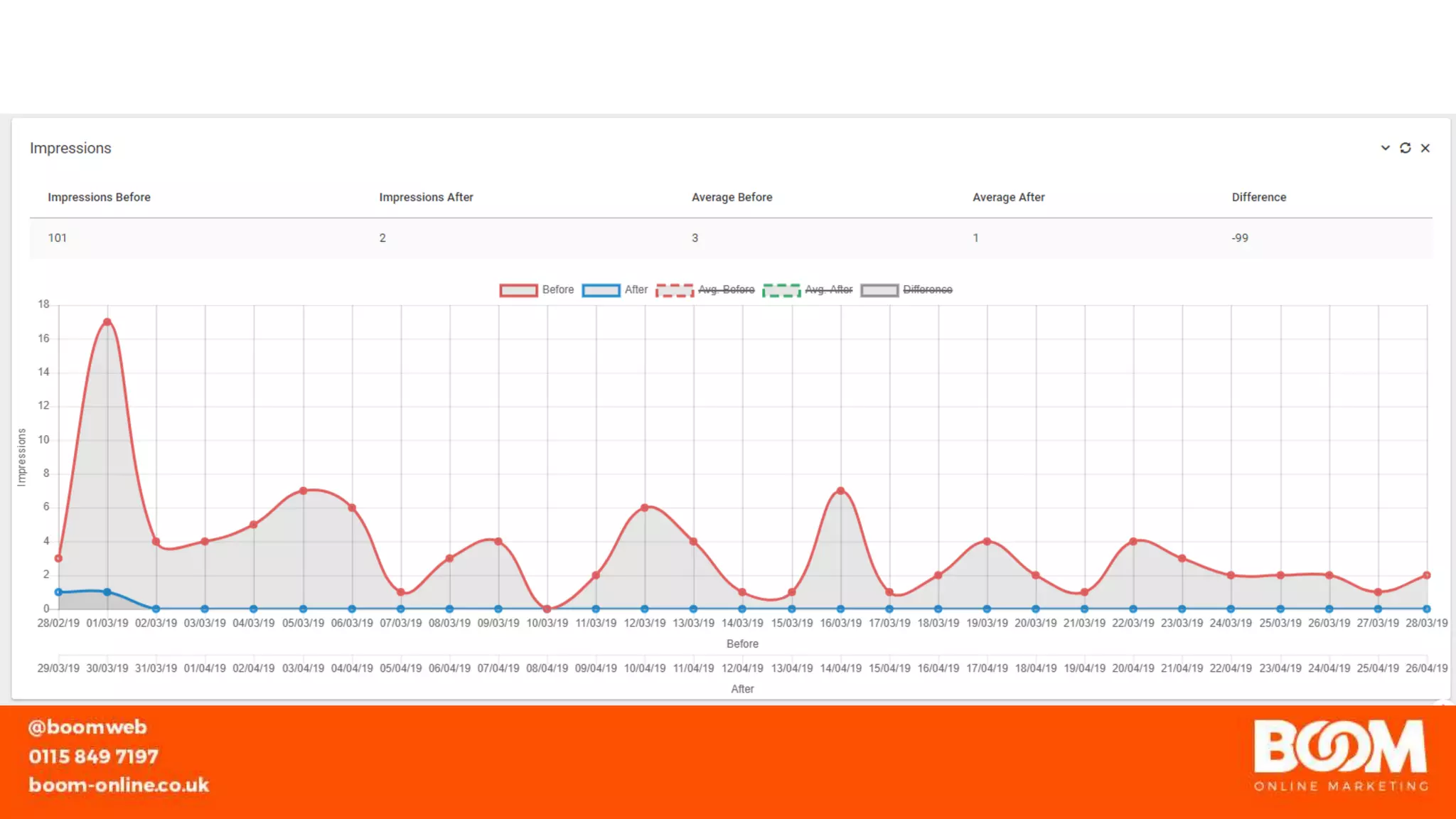Screen dimensions: 1456x819
Task: Click the Impressions After column header
Action: pyautogui.click(x=426, y=197)
